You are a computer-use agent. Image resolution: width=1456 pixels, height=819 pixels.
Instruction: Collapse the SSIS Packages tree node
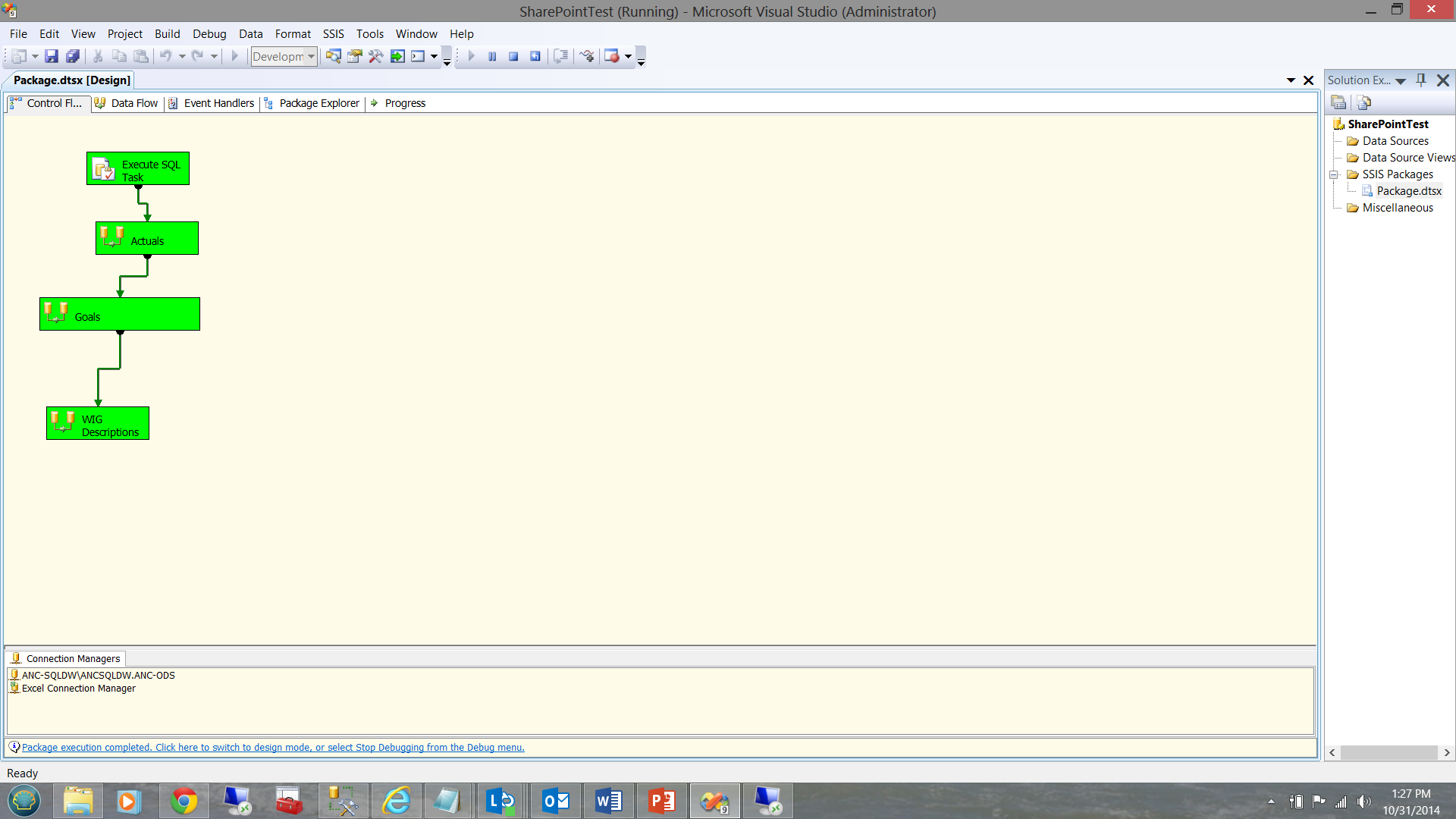(x=1334, y=174)
